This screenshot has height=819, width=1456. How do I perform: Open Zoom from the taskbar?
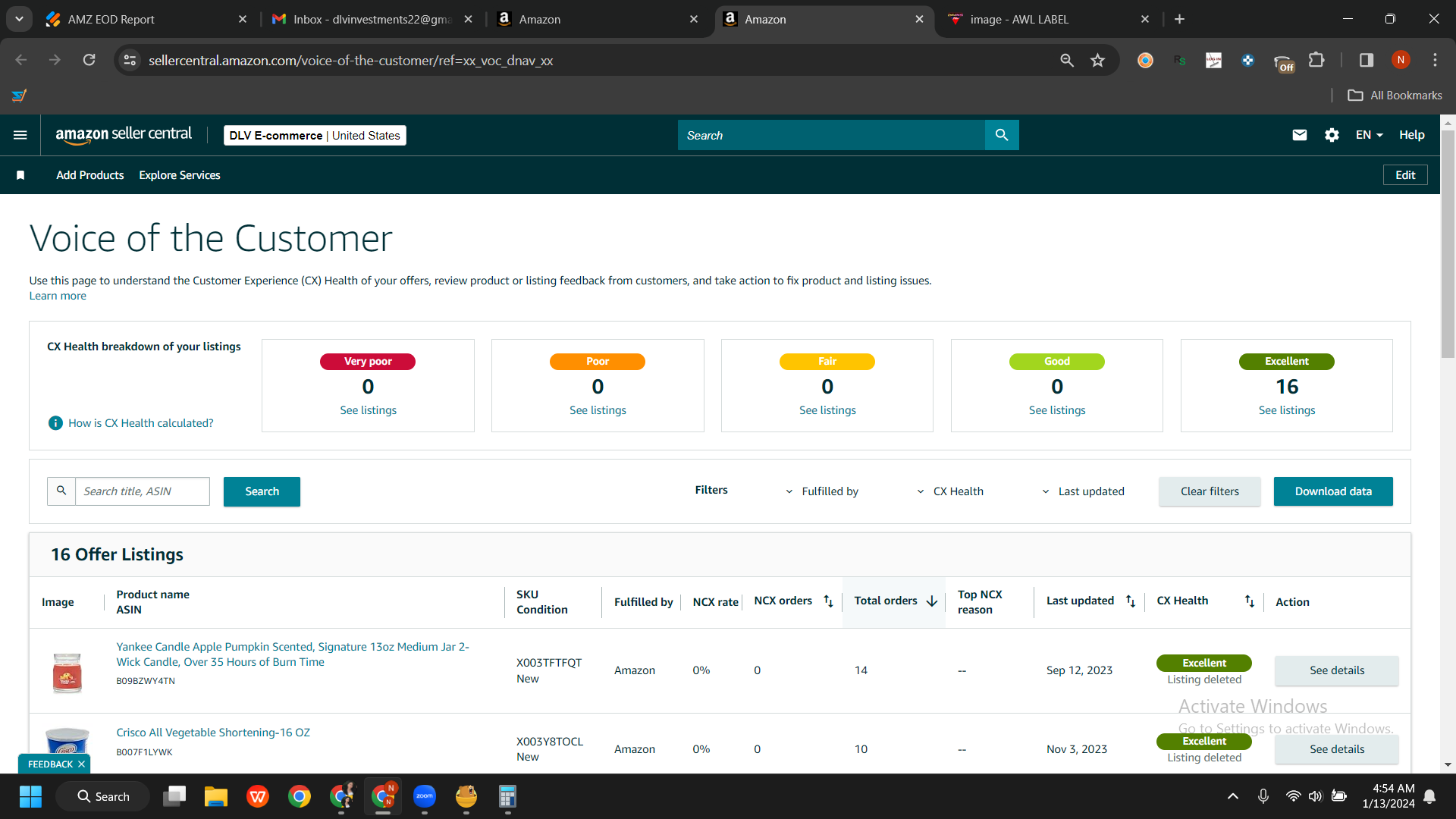(x=425, y=796)
